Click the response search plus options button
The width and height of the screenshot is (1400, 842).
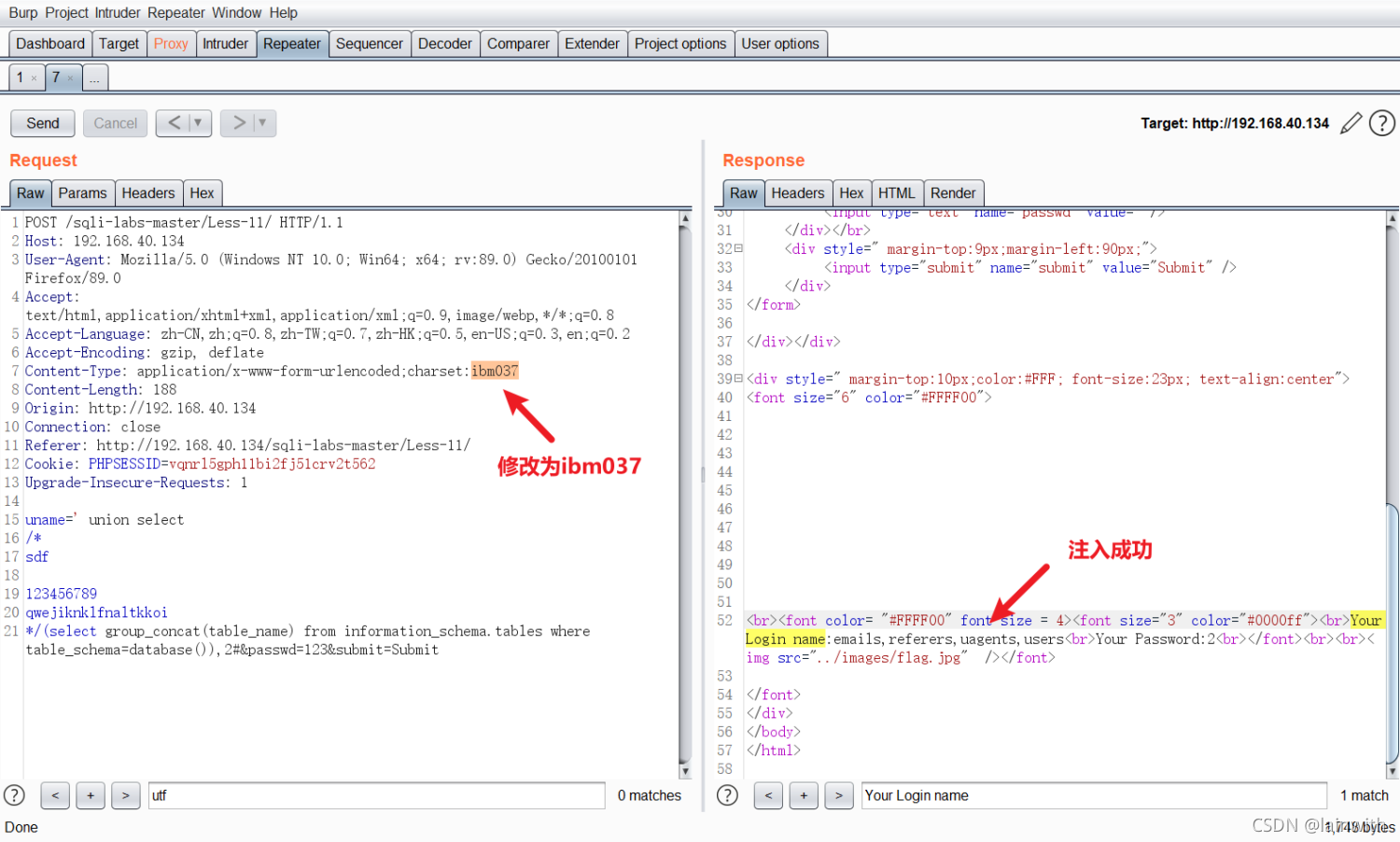pos(804,795)
